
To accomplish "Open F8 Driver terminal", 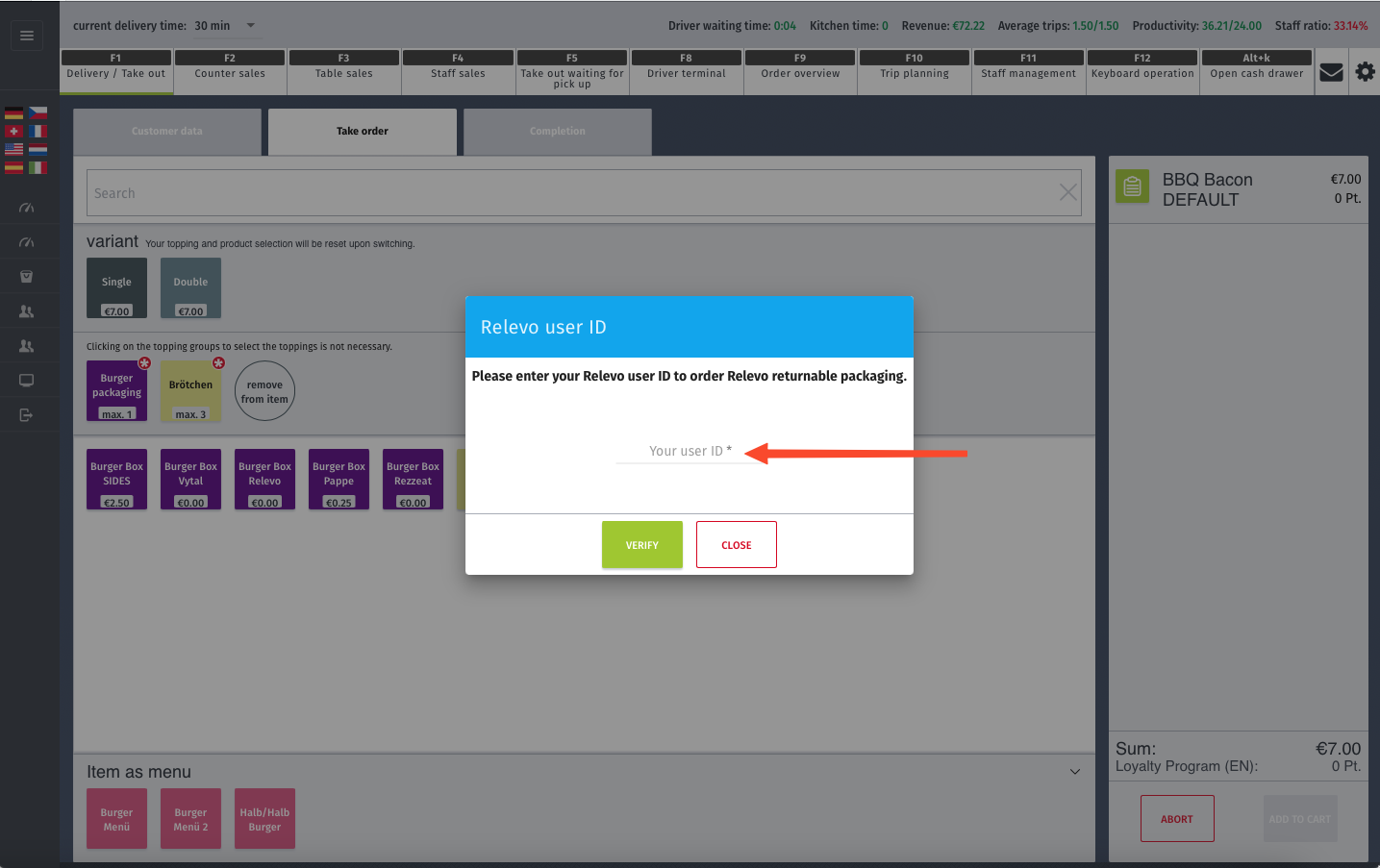I will coord(687,72).
